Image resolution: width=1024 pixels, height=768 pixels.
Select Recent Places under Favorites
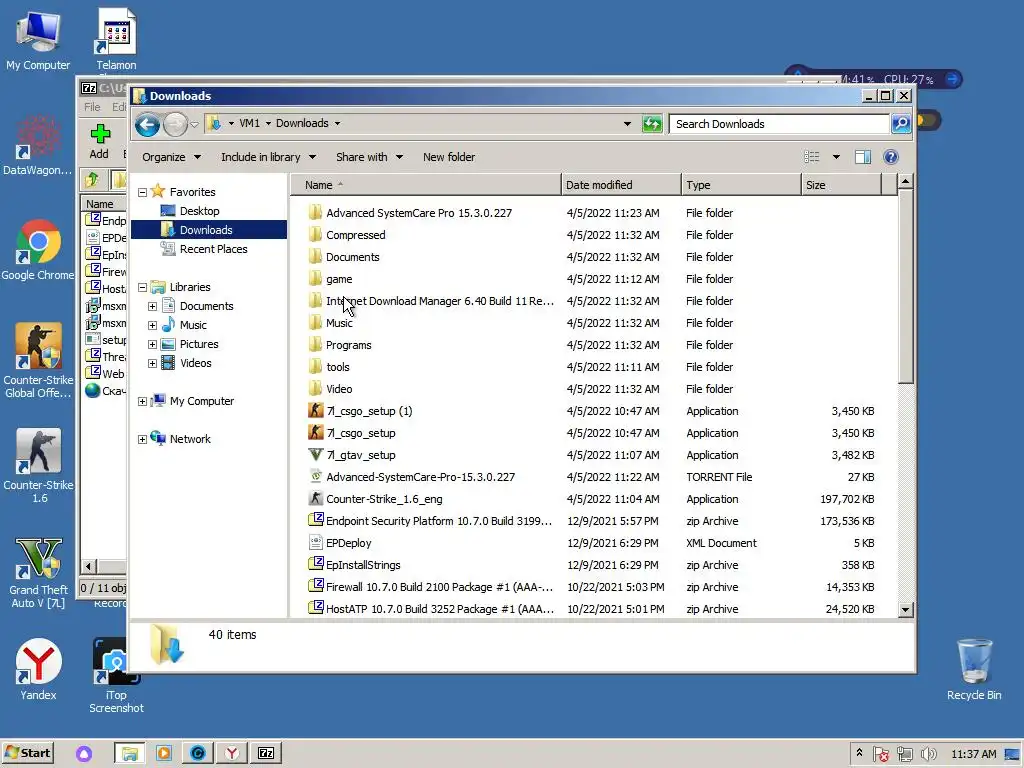click(213, 249)
